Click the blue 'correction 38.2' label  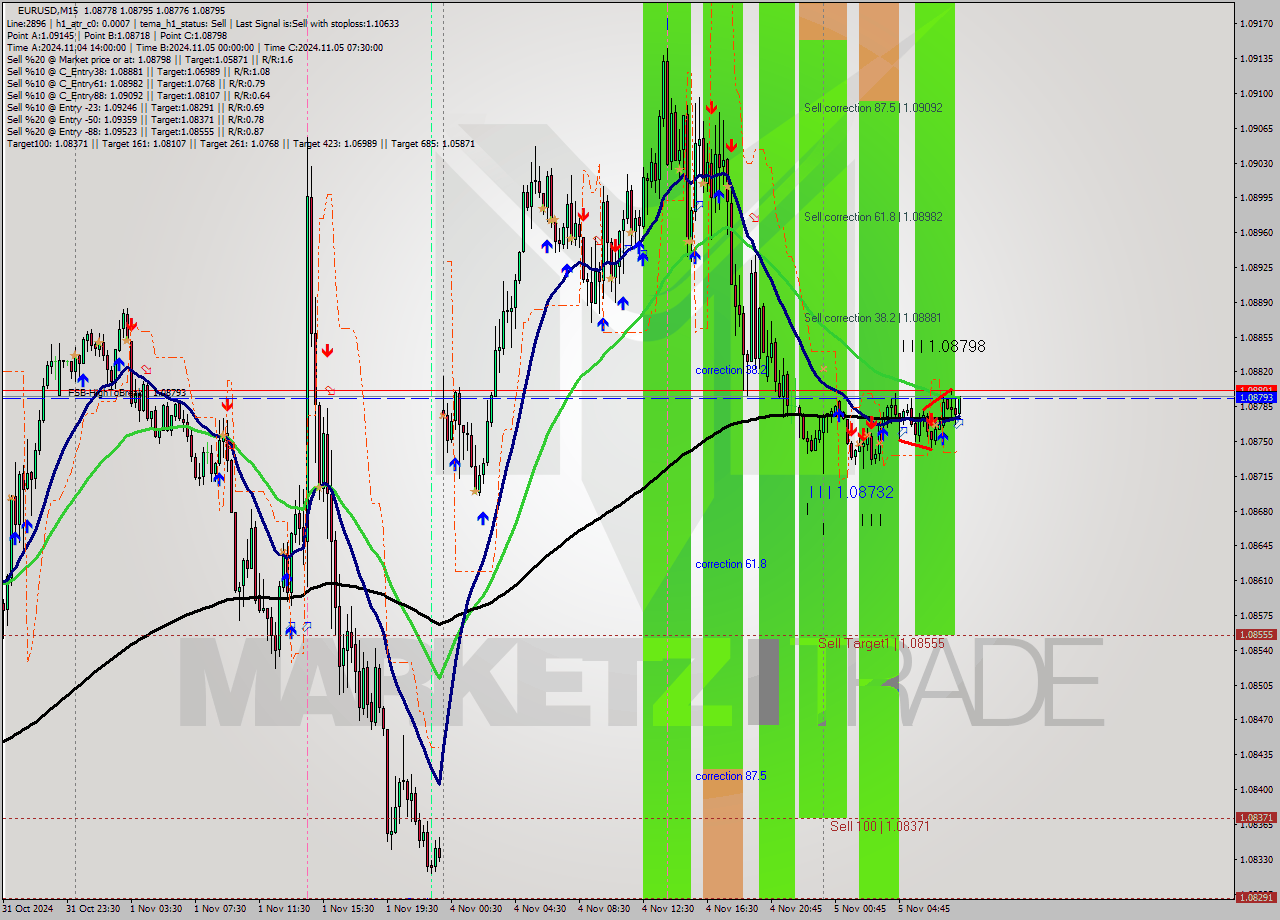point(731,370)
